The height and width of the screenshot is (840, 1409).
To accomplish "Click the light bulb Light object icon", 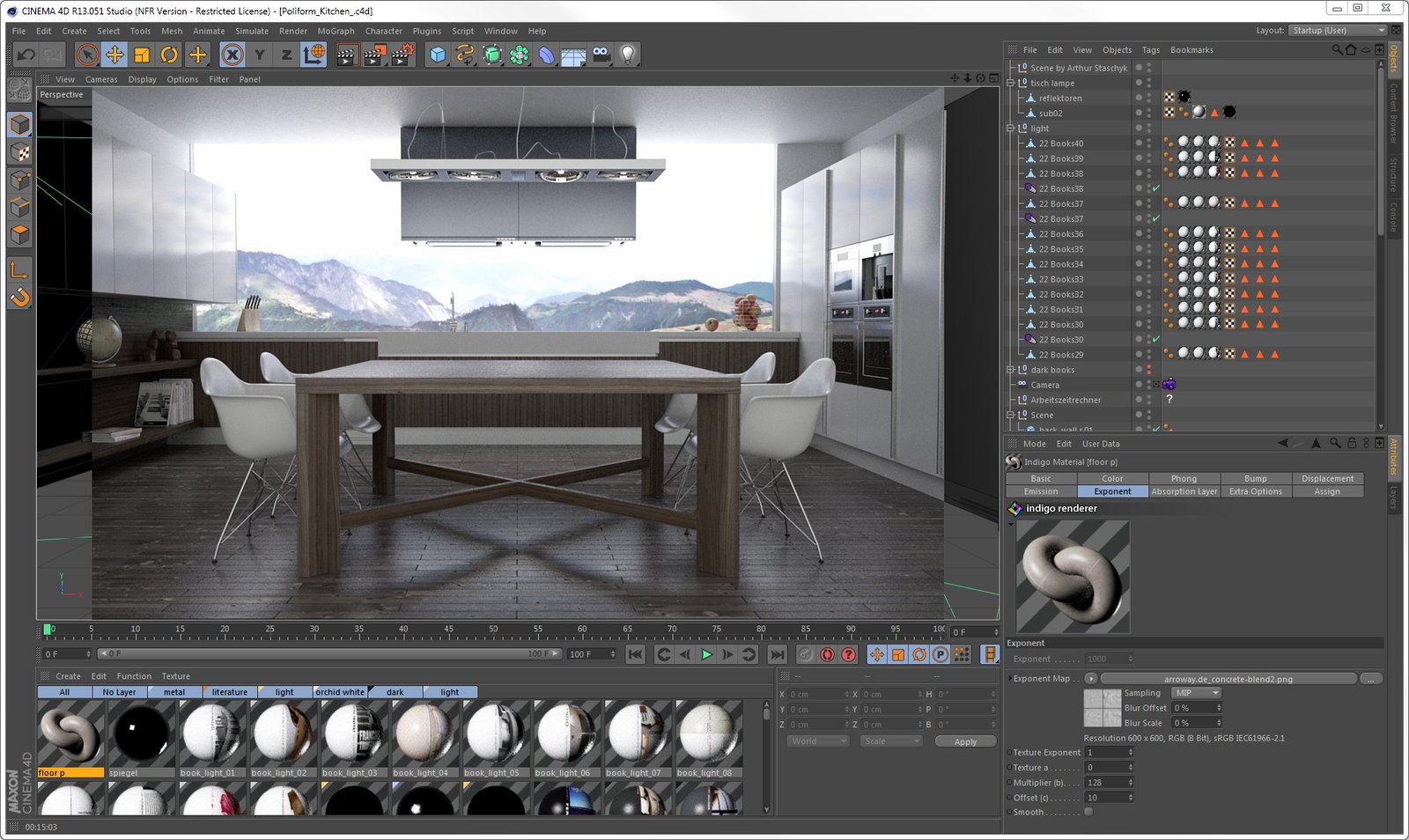I will click(627, 55).
